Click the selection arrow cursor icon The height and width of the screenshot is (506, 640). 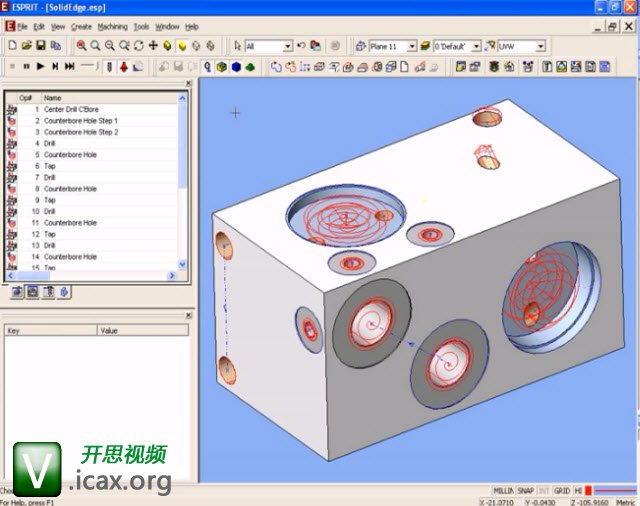pos(238,46)
